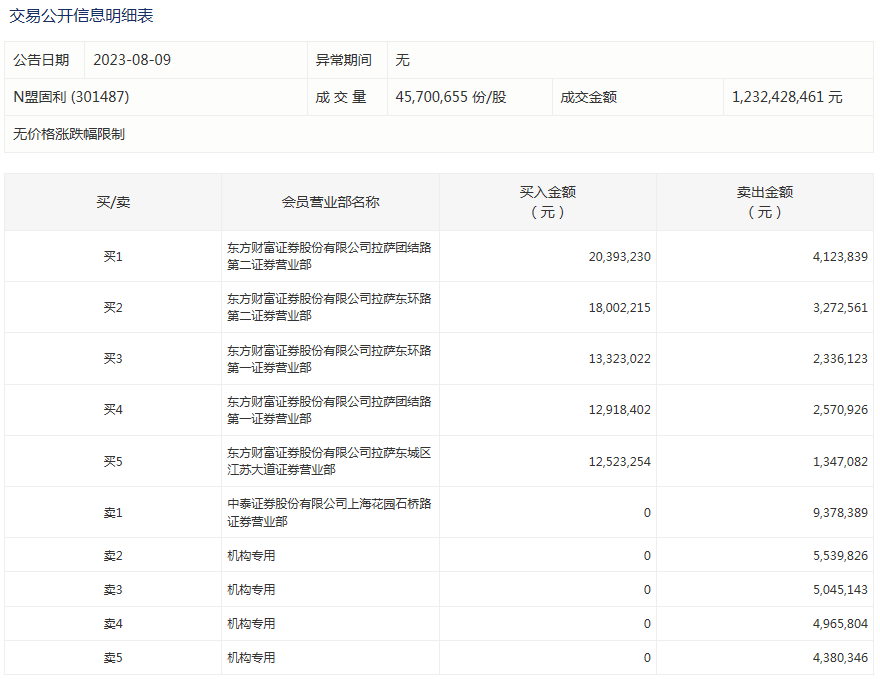Image resolution: width=880 pixels, height=679 pixels.
Task: Select sell amount 2,570,926
Action: pos(840,410)
